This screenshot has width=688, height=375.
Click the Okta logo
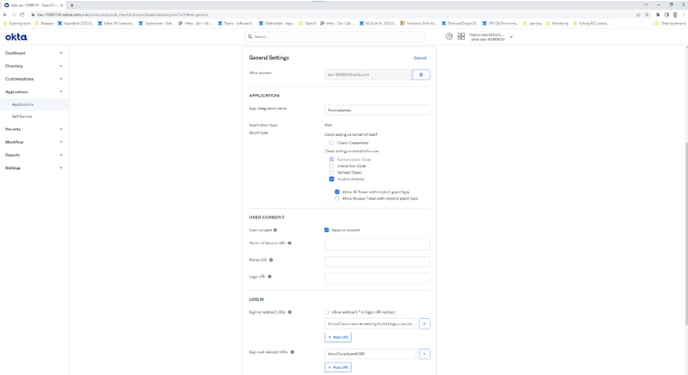point(16,37)
